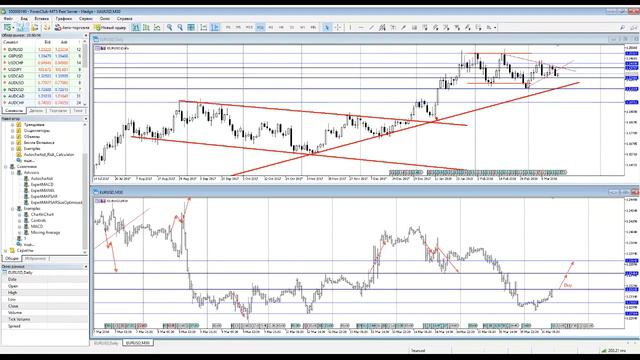
Task: Open the Navigator toolbar icon
Action: [35, 27]
